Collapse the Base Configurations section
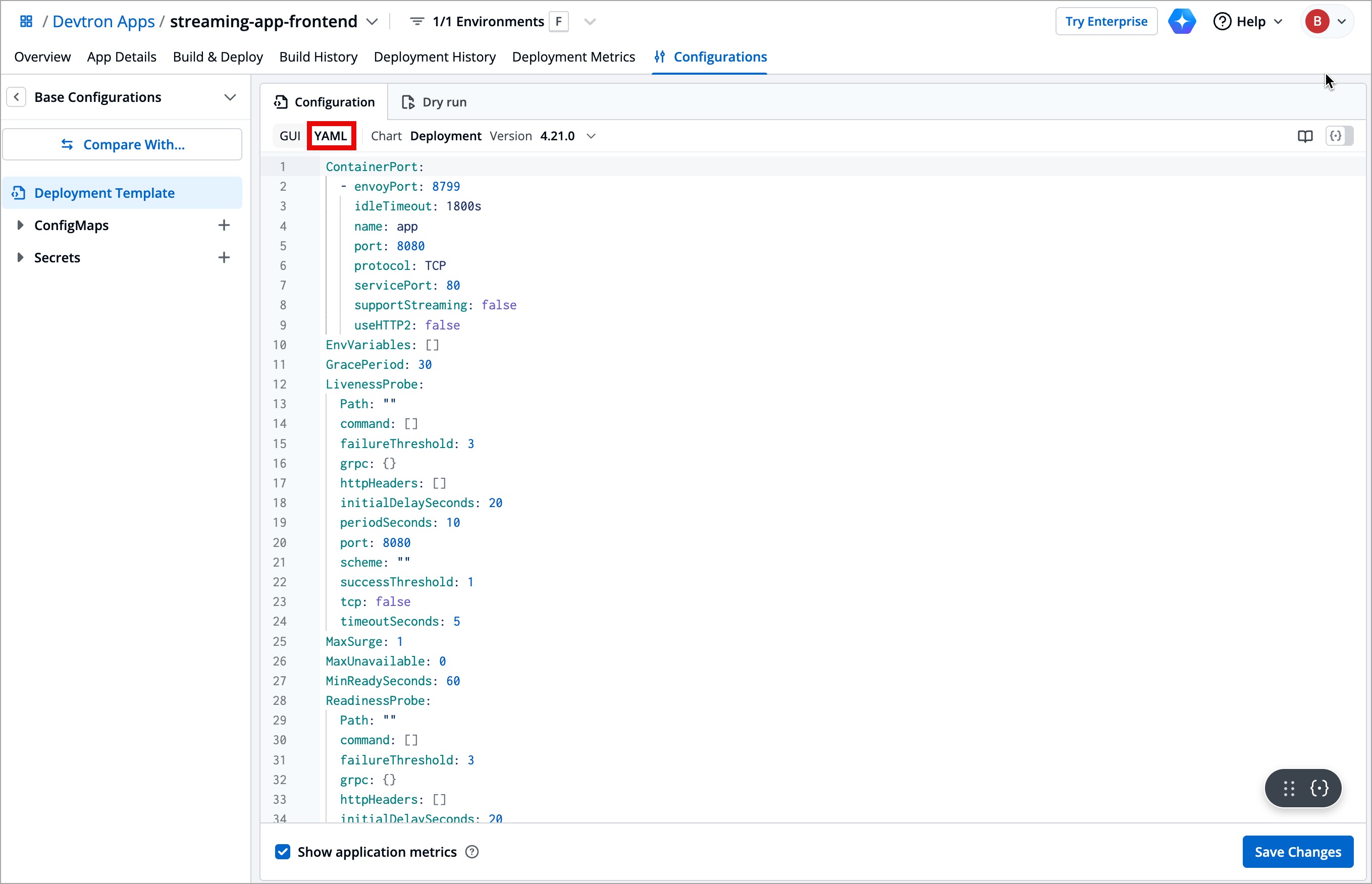 point(230,97)
